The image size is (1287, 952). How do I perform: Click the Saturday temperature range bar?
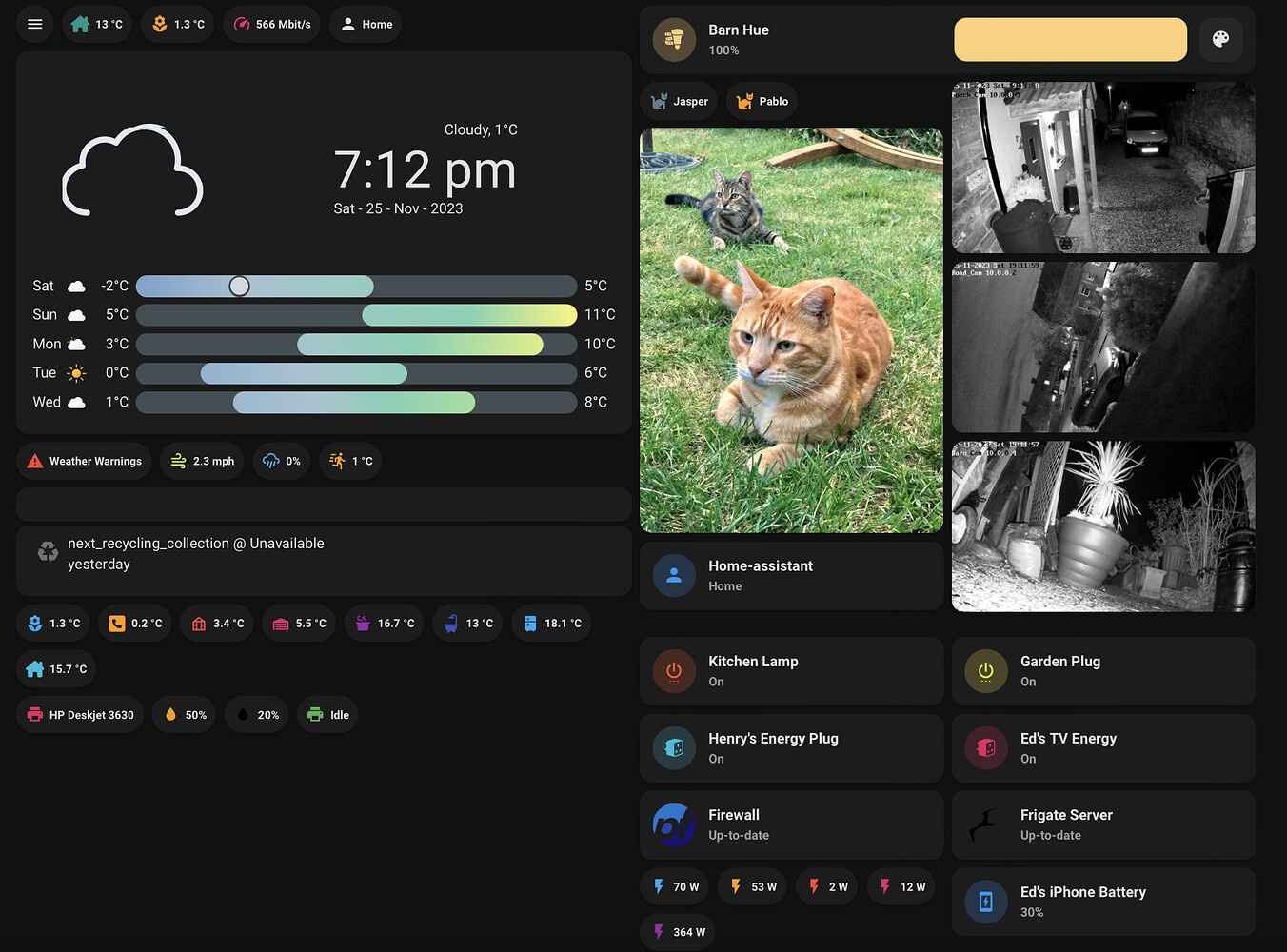click(357, 286)
